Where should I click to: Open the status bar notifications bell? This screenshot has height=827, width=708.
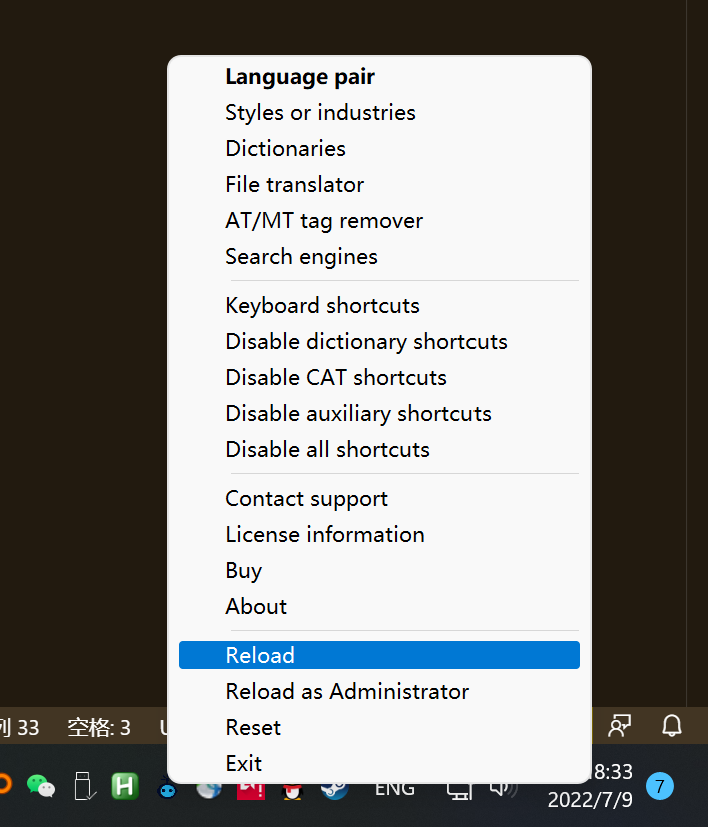coord(672,725)
